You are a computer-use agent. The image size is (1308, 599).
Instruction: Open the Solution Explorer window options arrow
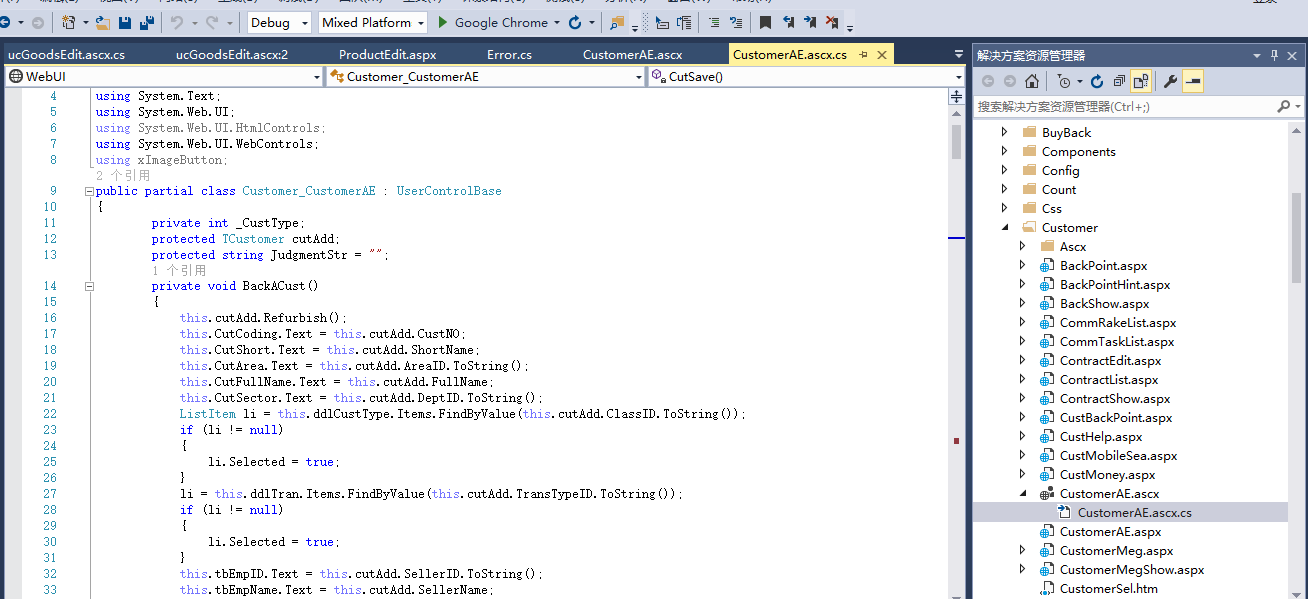point(1257,55)
